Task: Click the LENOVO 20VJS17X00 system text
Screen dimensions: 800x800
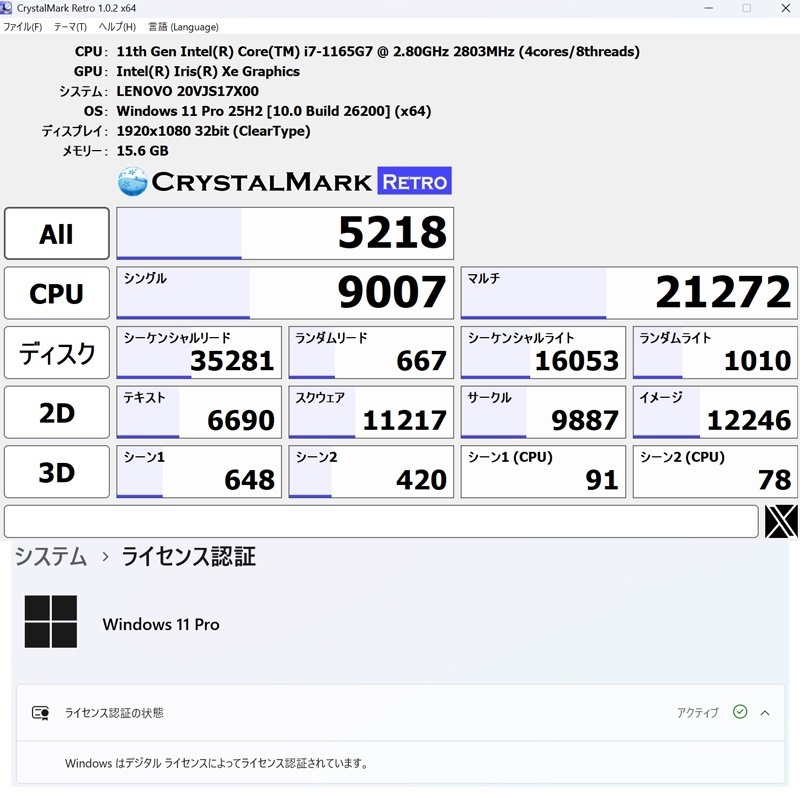Action: pos(187,91)
